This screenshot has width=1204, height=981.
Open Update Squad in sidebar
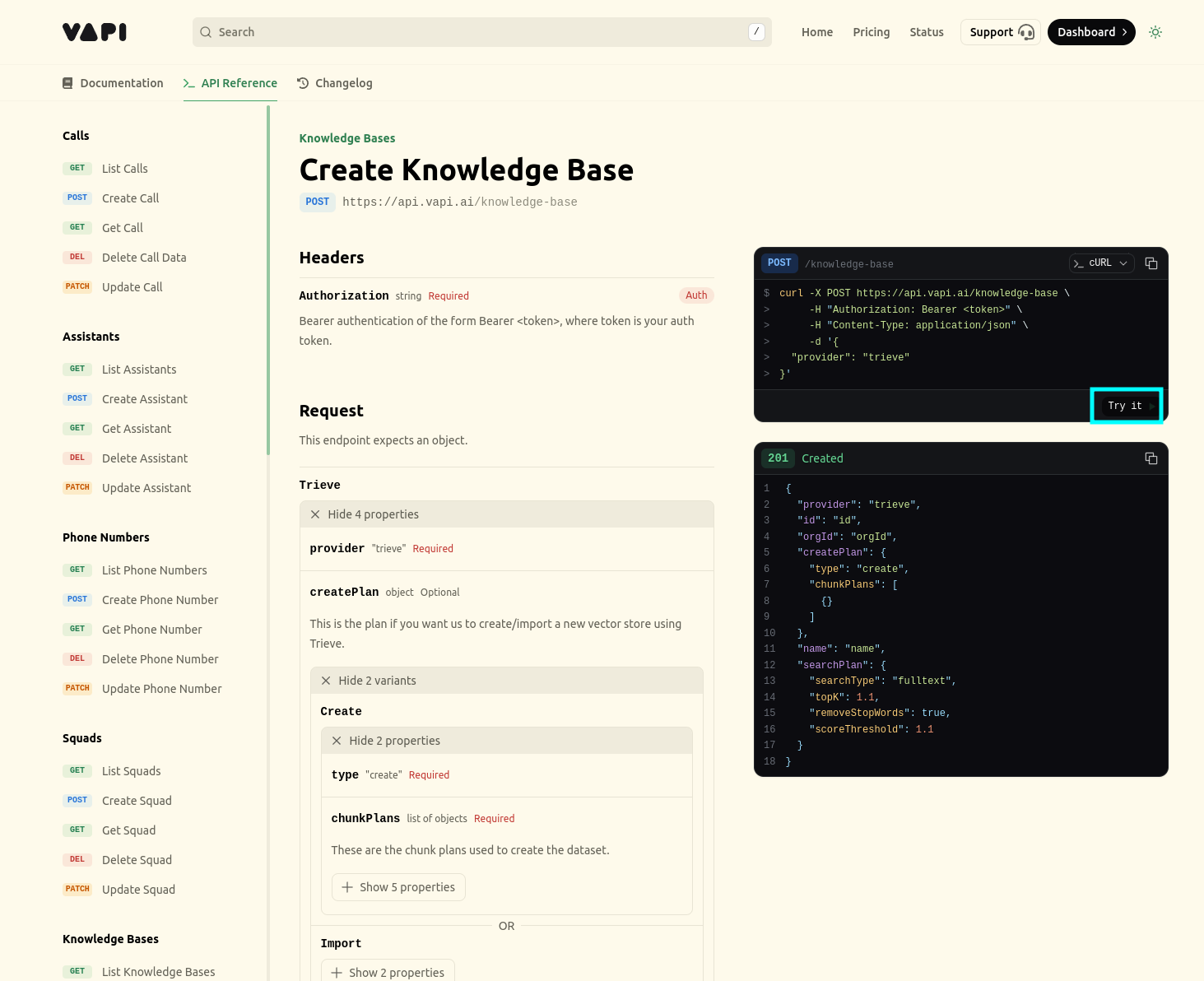coord(138,890)
